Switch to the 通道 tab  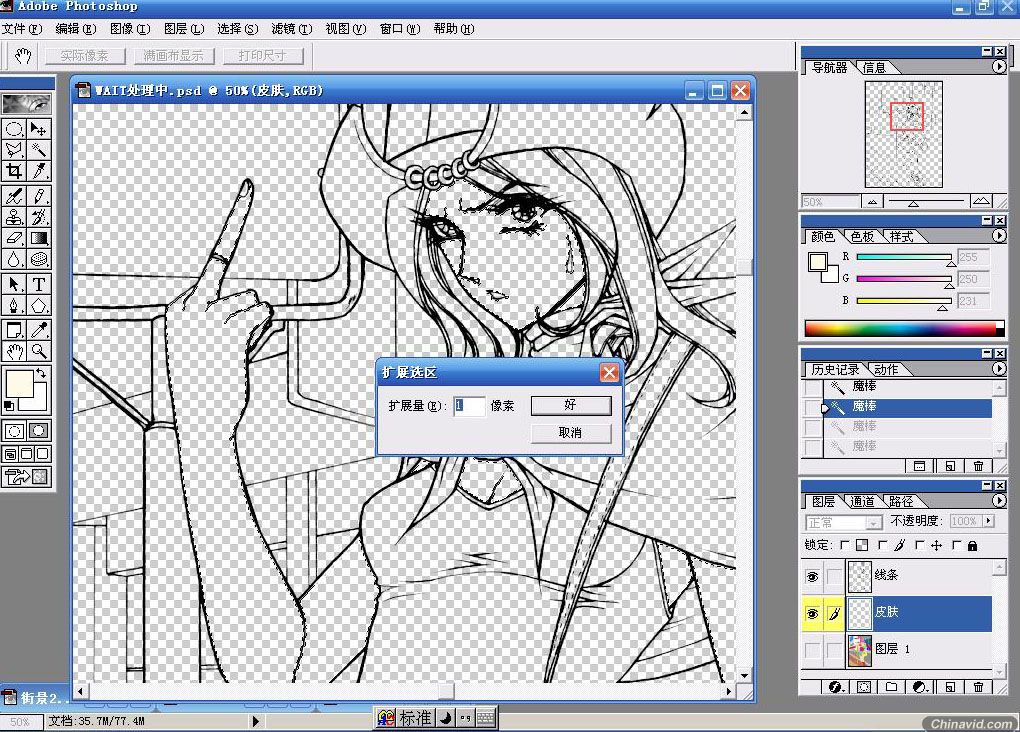point(862,501)
